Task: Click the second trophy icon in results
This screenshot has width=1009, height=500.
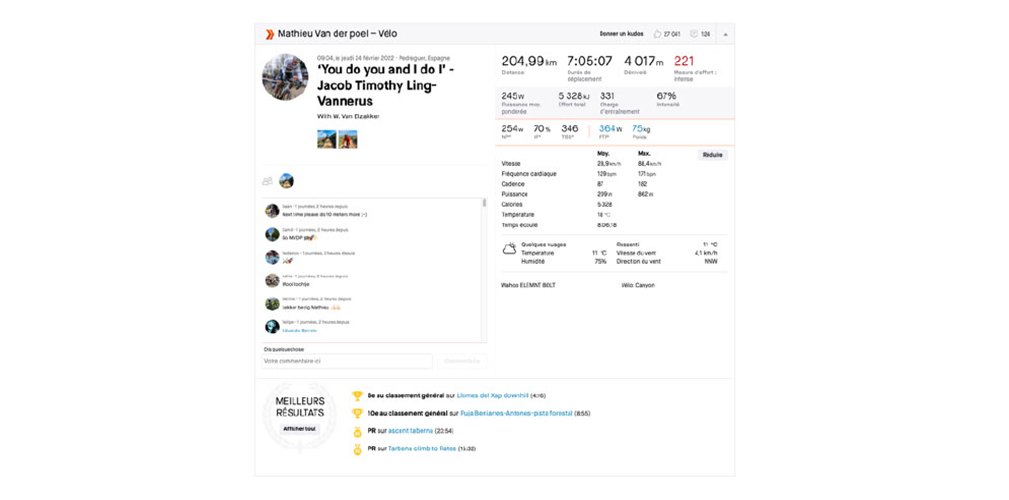Action: pos(357,413)
